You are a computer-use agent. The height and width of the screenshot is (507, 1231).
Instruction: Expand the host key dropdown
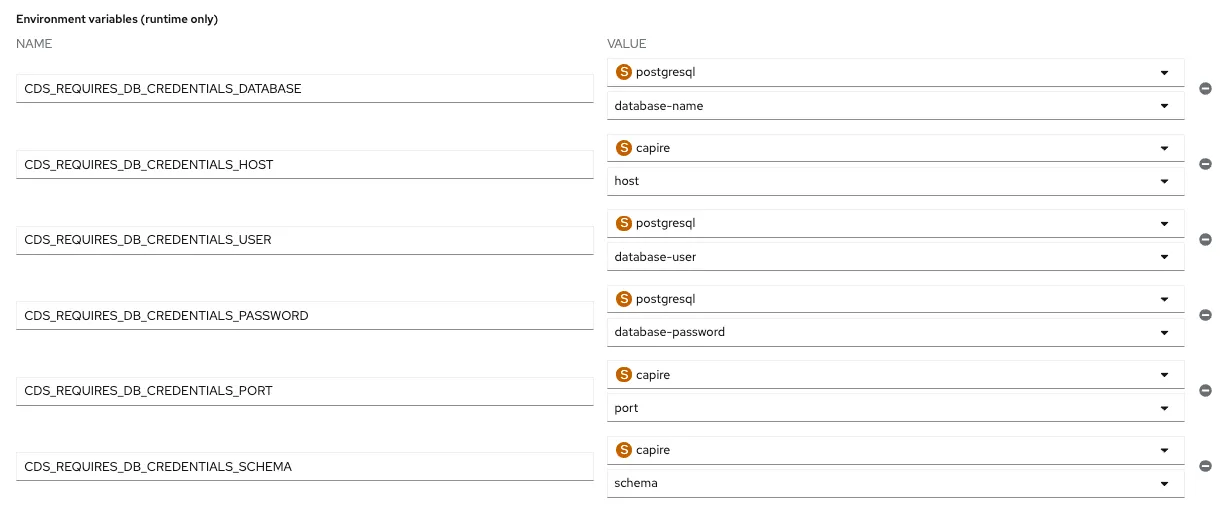click(x=895, y=181)
